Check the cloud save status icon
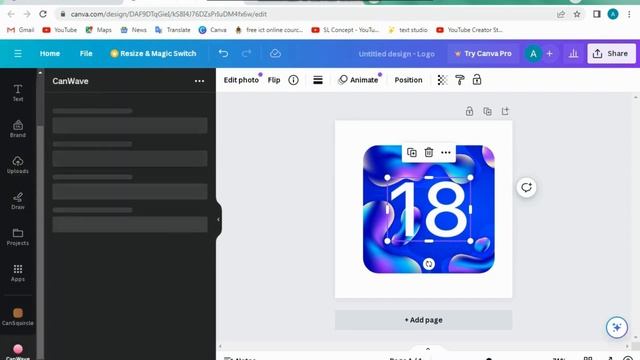This screenshot has width=640, height=360. pos(275,53)
